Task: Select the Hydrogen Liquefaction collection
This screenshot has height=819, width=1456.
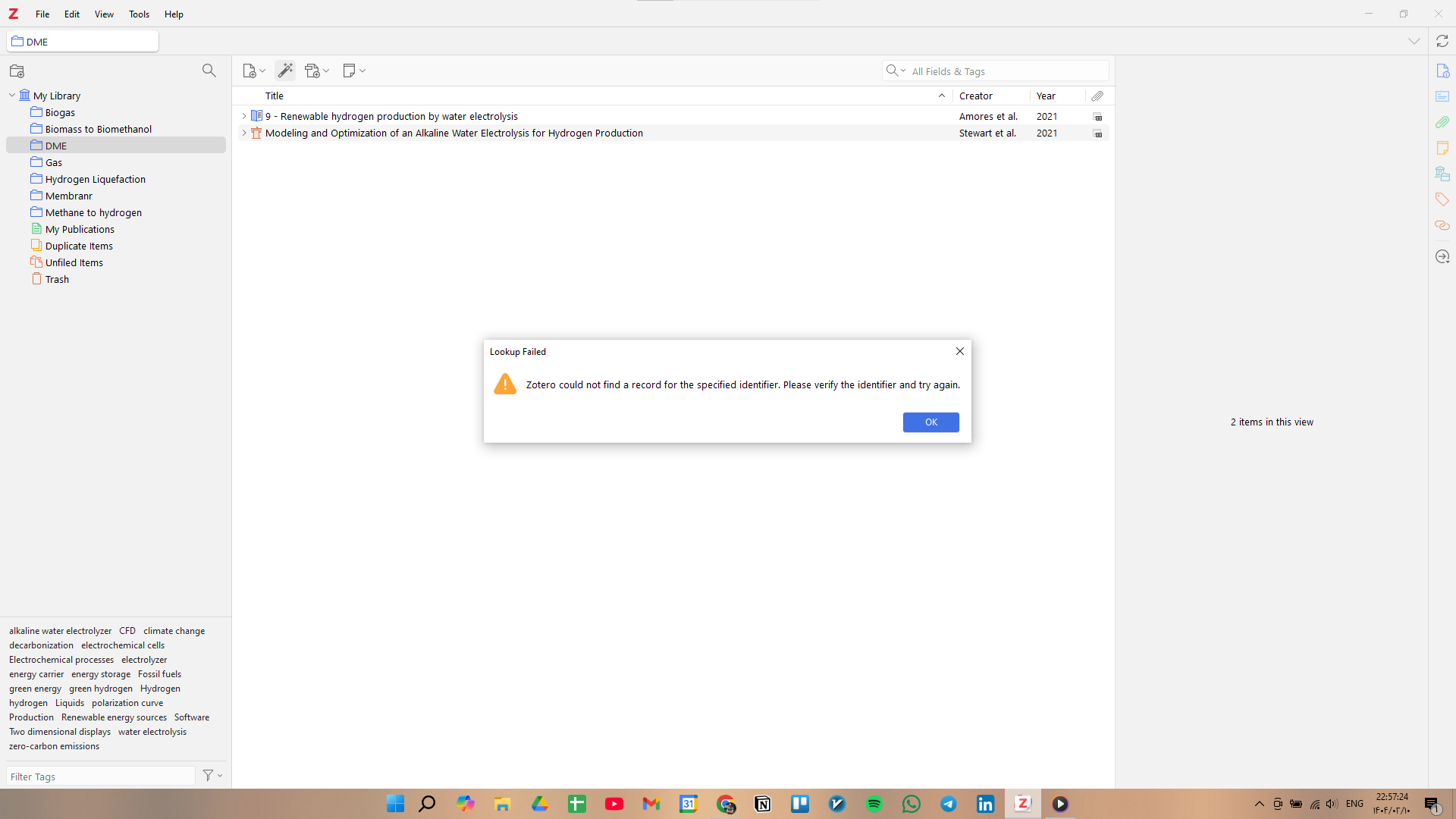Action: [x=96, y=179]
